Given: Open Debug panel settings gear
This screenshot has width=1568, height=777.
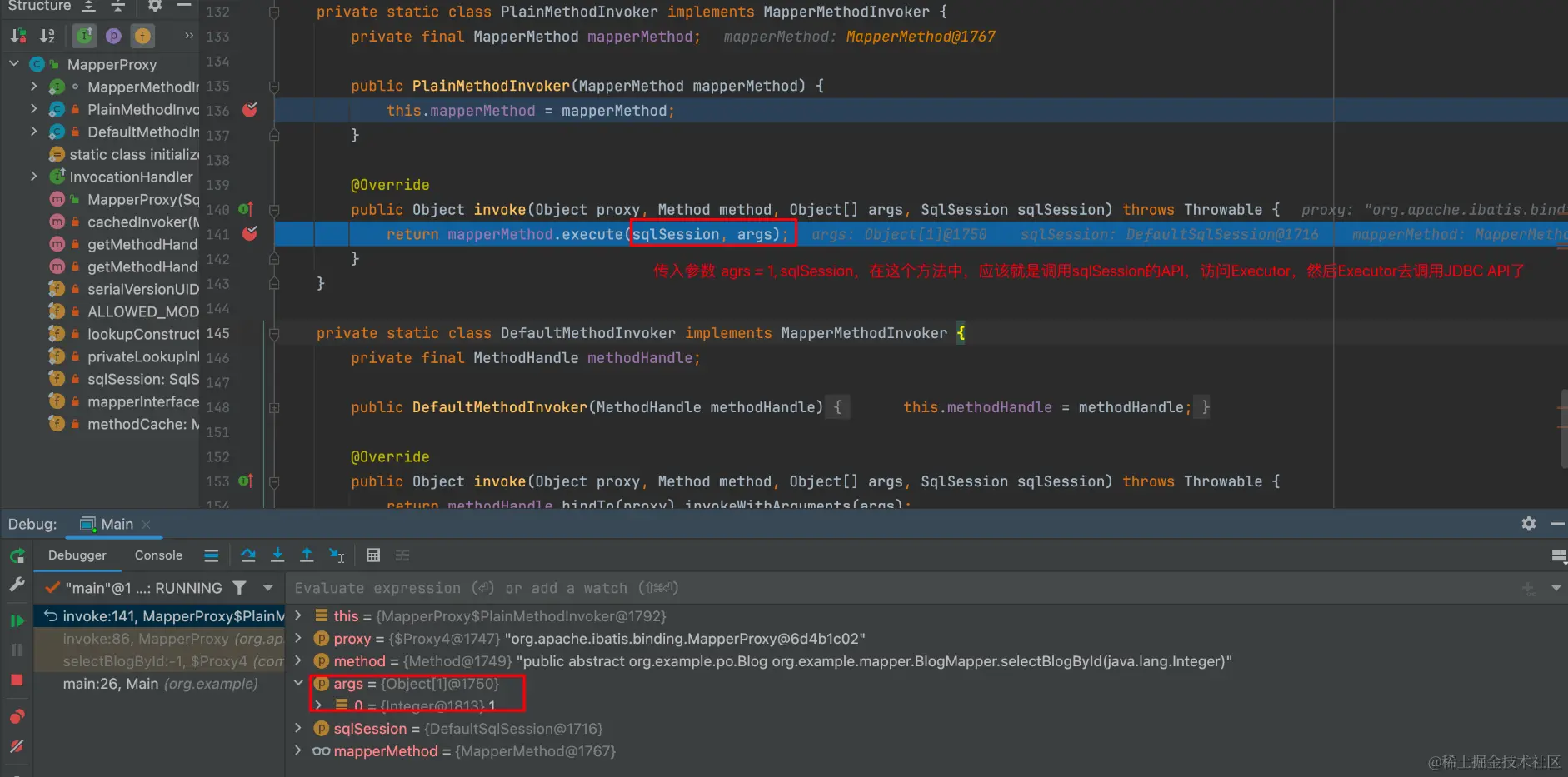Looking at the screenshot, I should 1529,524.
